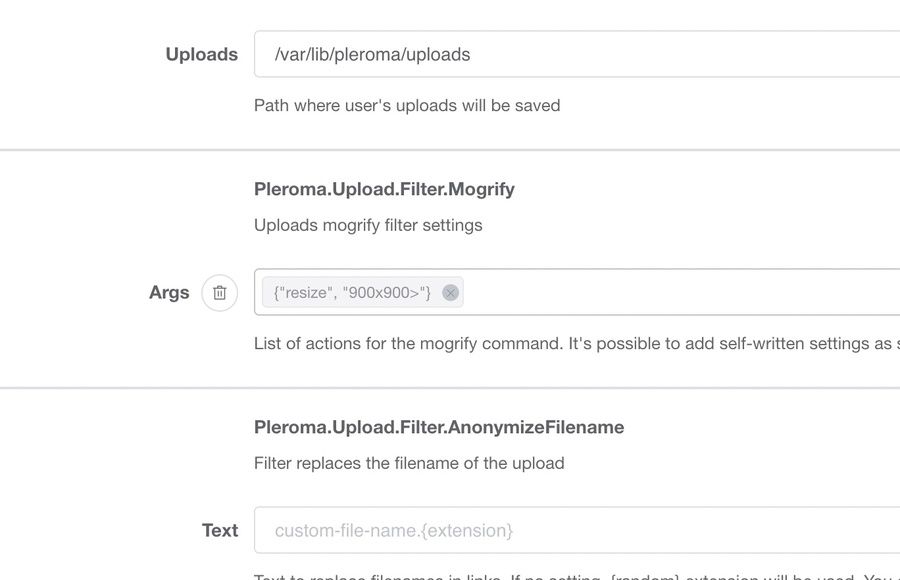
Task: Click "Uploads mogrify filter settings" description
Action: tap(368, 225)
